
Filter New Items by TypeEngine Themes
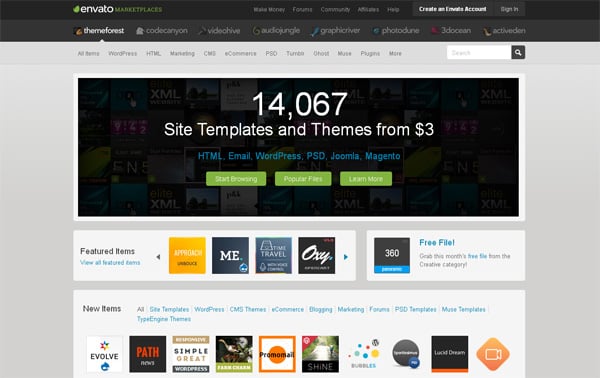tap(164, 319)
